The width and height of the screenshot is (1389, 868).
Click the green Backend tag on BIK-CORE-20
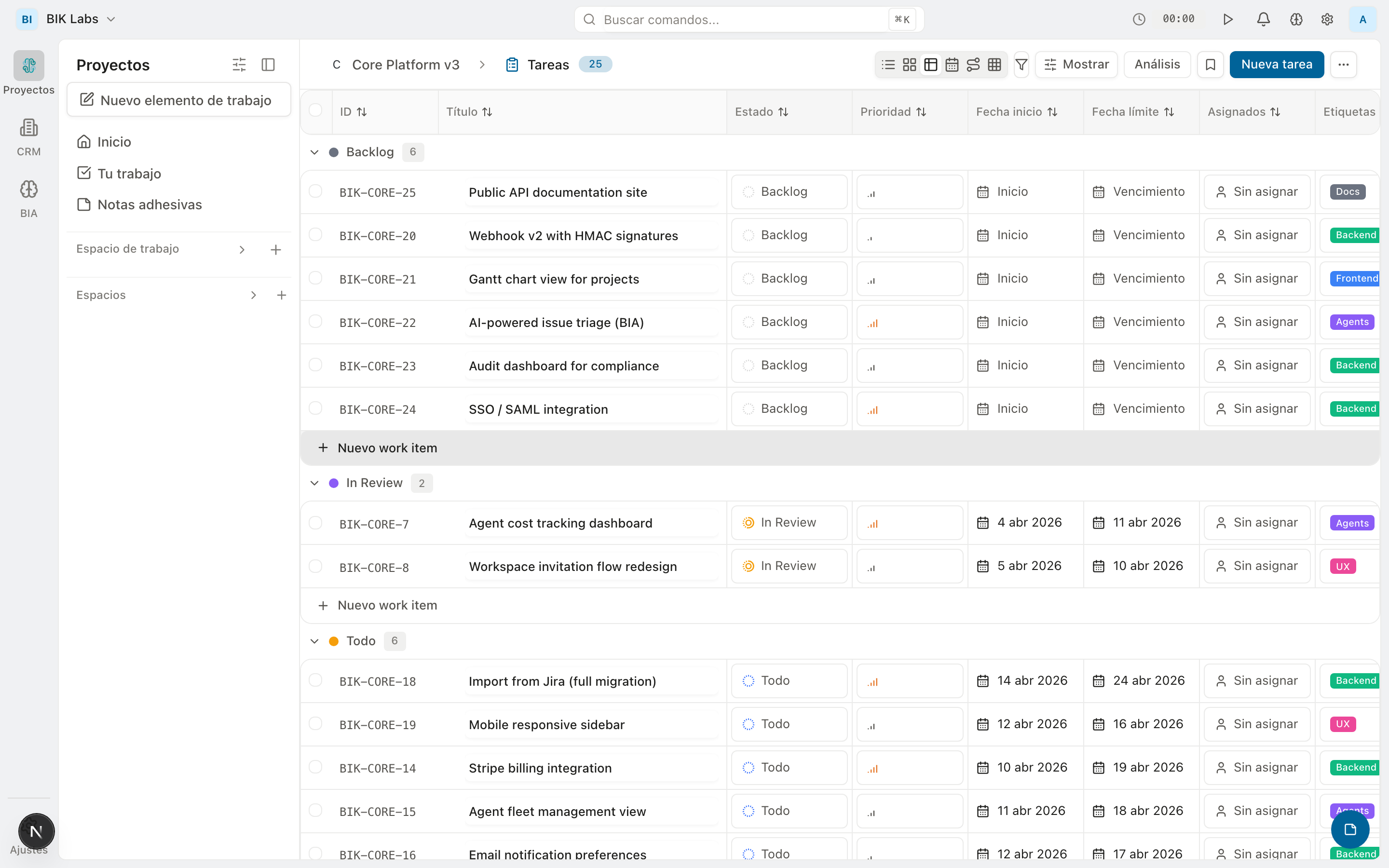click(1355, 235)
